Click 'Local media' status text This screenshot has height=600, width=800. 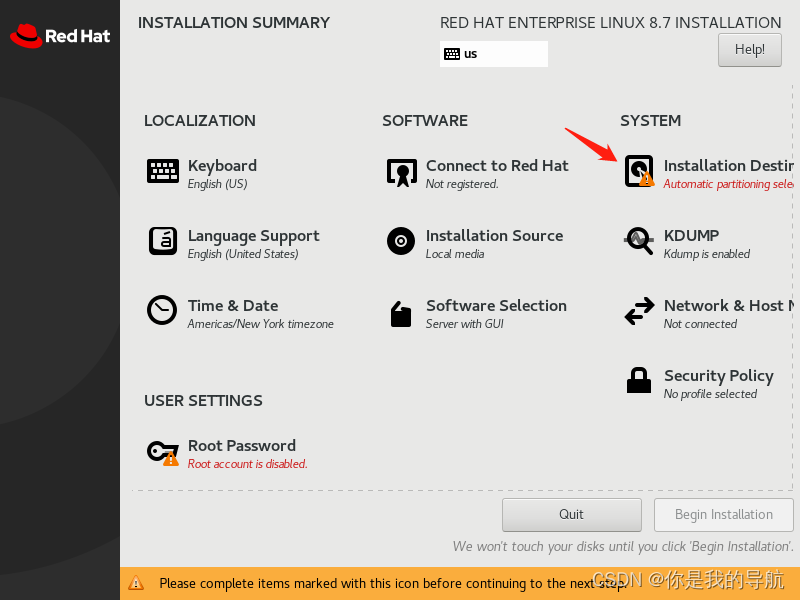(455, 254)
